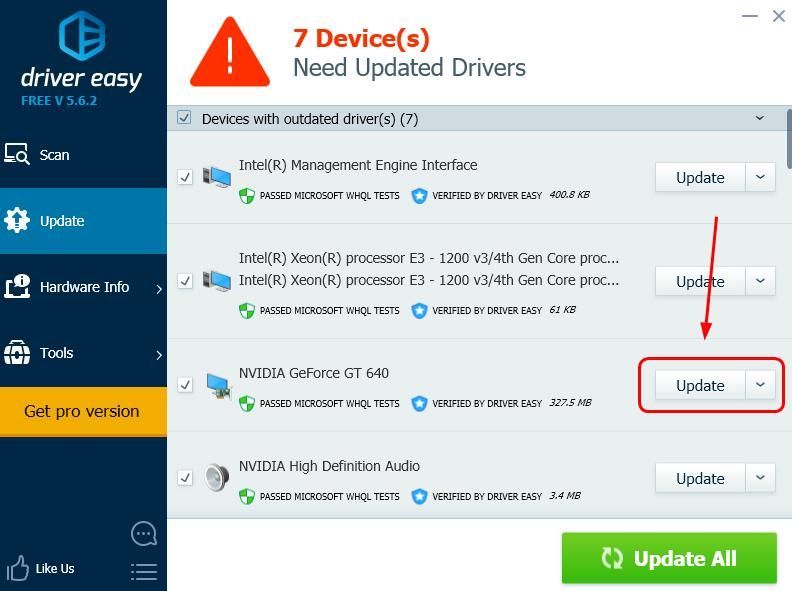Screen dimensions: 792x591
Task: Open dropdown arrow beside Intel Xeon processor Update
Action: click(x=760, y=281)
